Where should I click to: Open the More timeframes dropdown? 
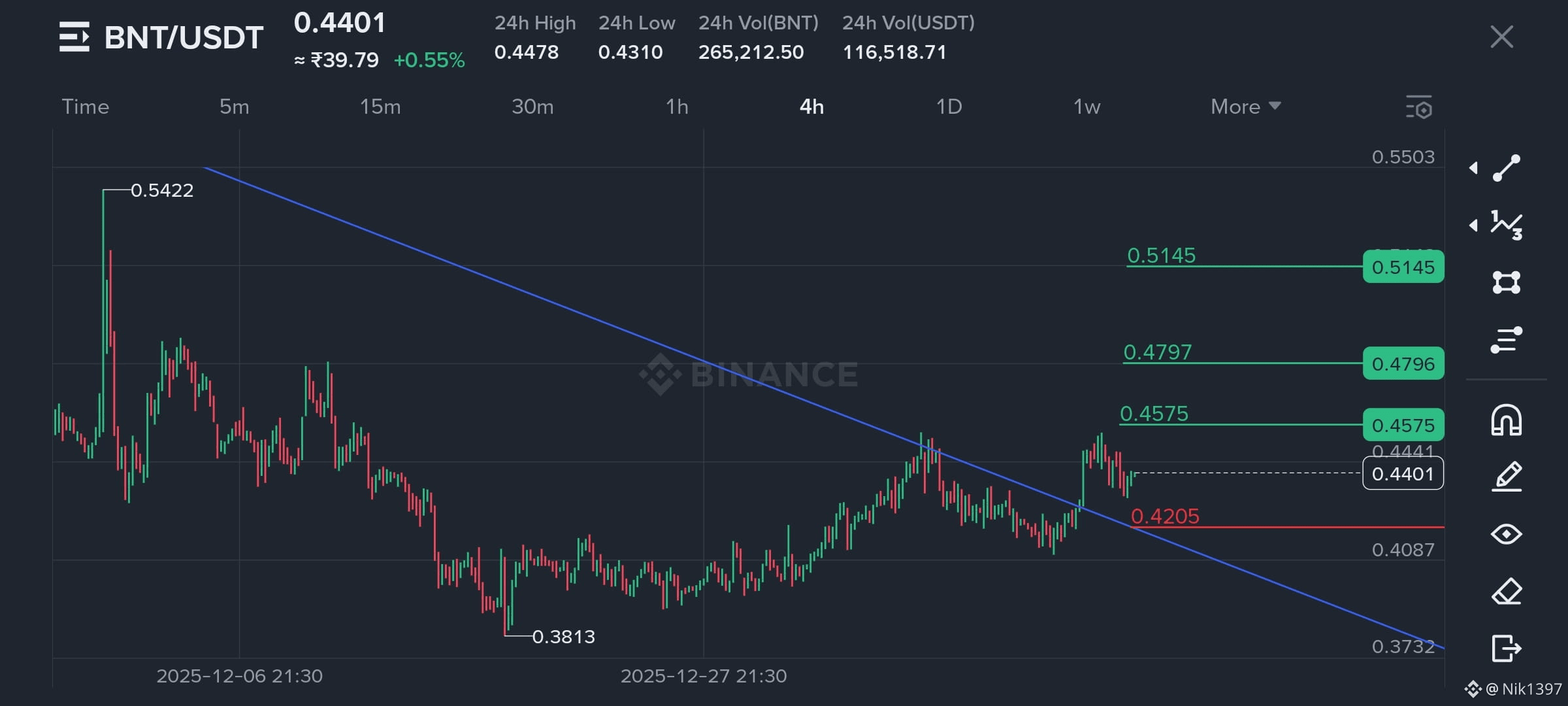[x=1245, y=107]
